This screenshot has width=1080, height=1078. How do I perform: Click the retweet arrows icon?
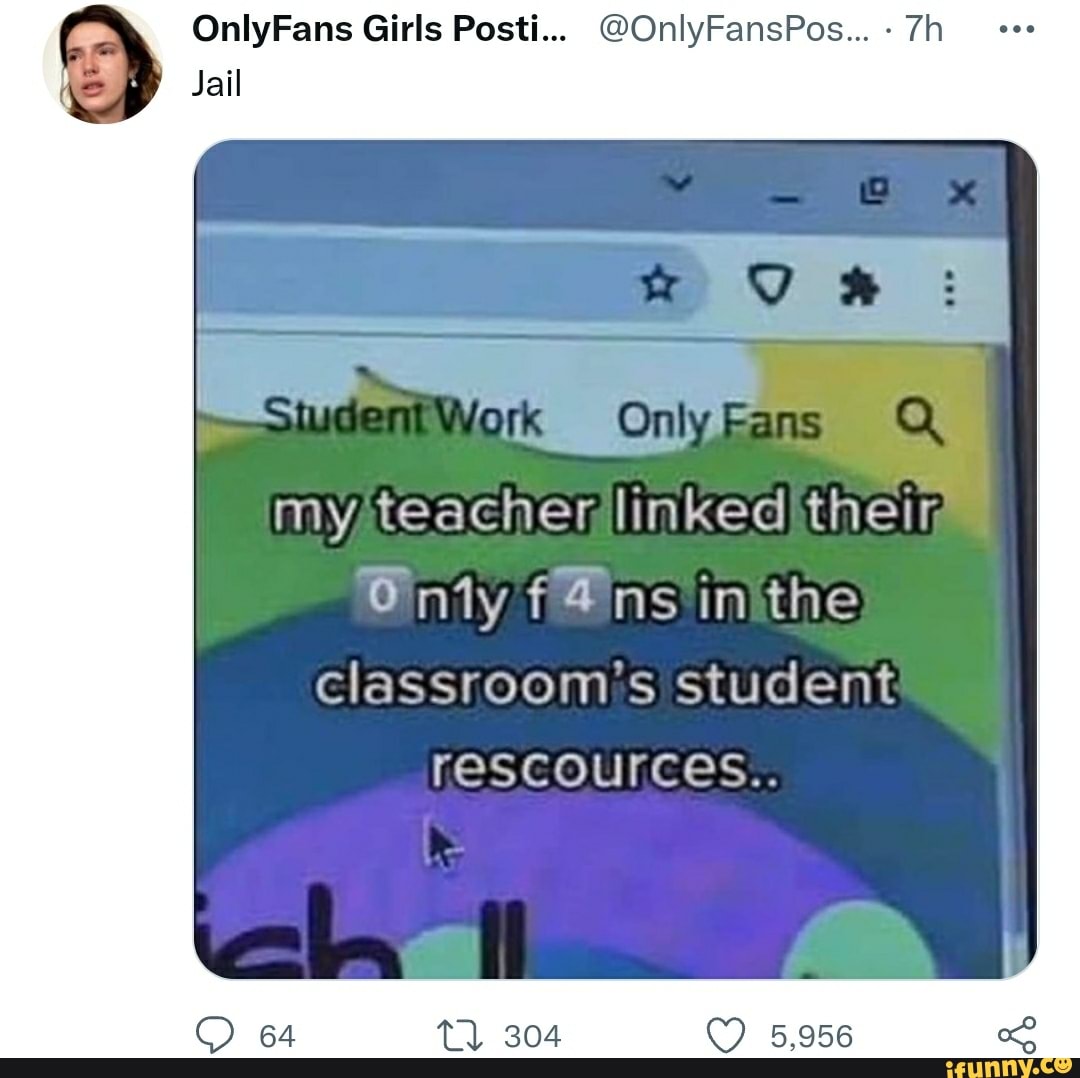[x=460, y=1035]
